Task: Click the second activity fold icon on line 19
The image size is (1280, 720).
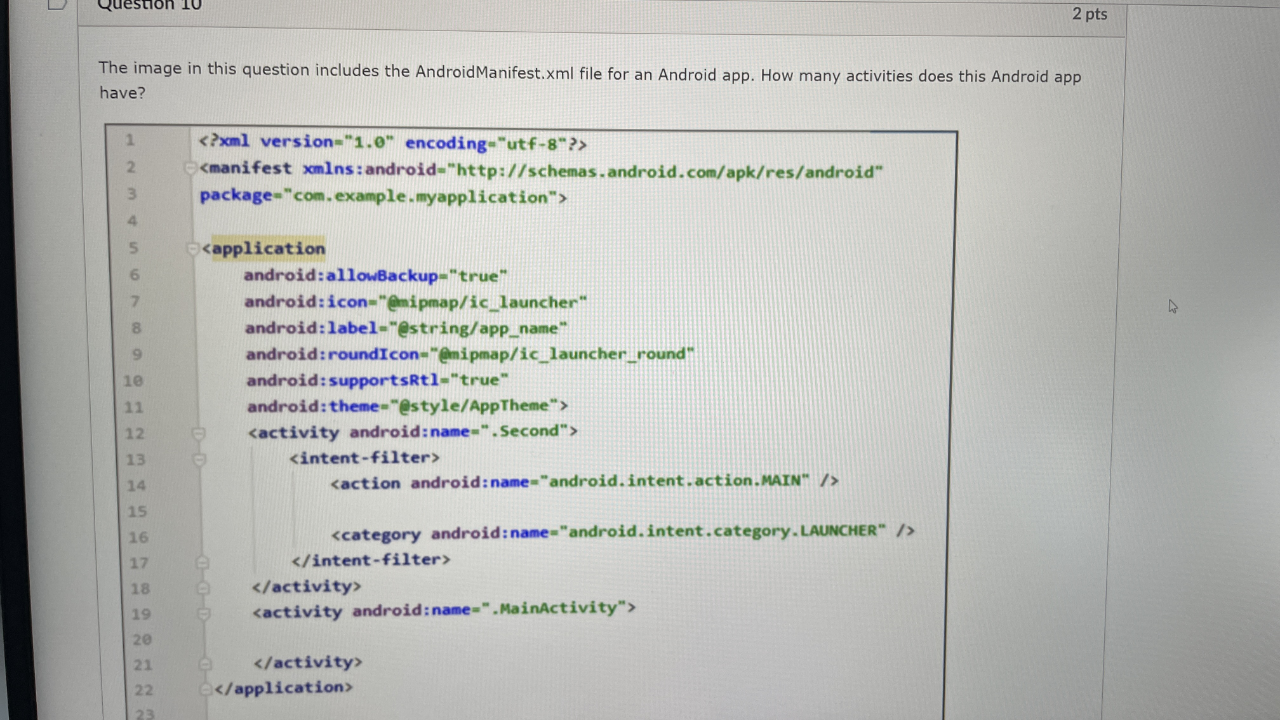Action: pos(204,614)
